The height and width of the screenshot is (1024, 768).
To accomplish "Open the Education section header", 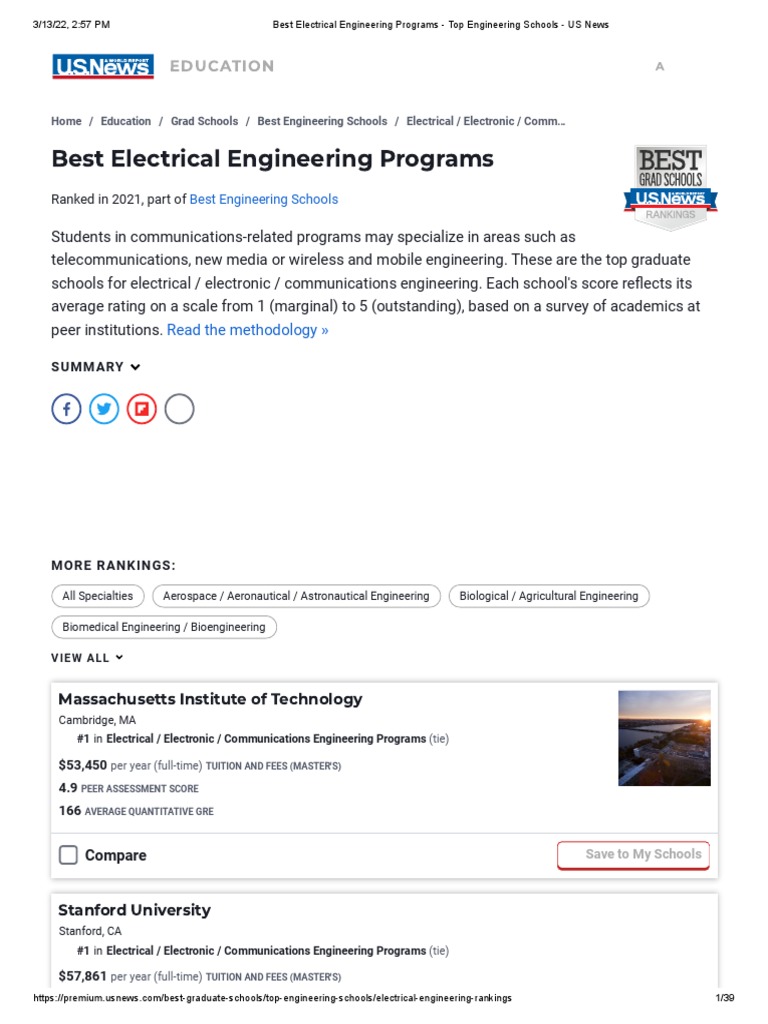I will 222,66.
